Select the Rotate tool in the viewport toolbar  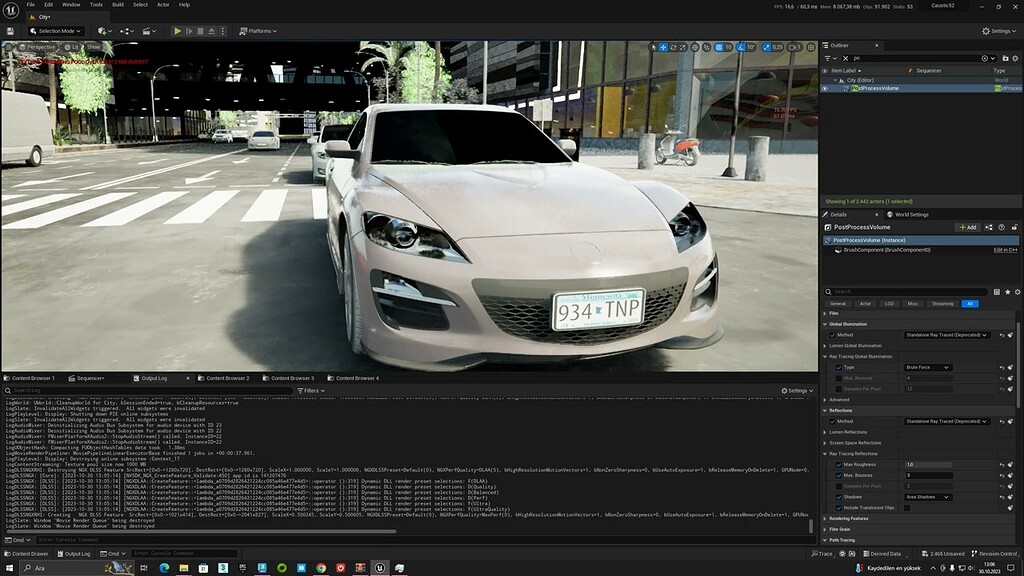point(674,46)
